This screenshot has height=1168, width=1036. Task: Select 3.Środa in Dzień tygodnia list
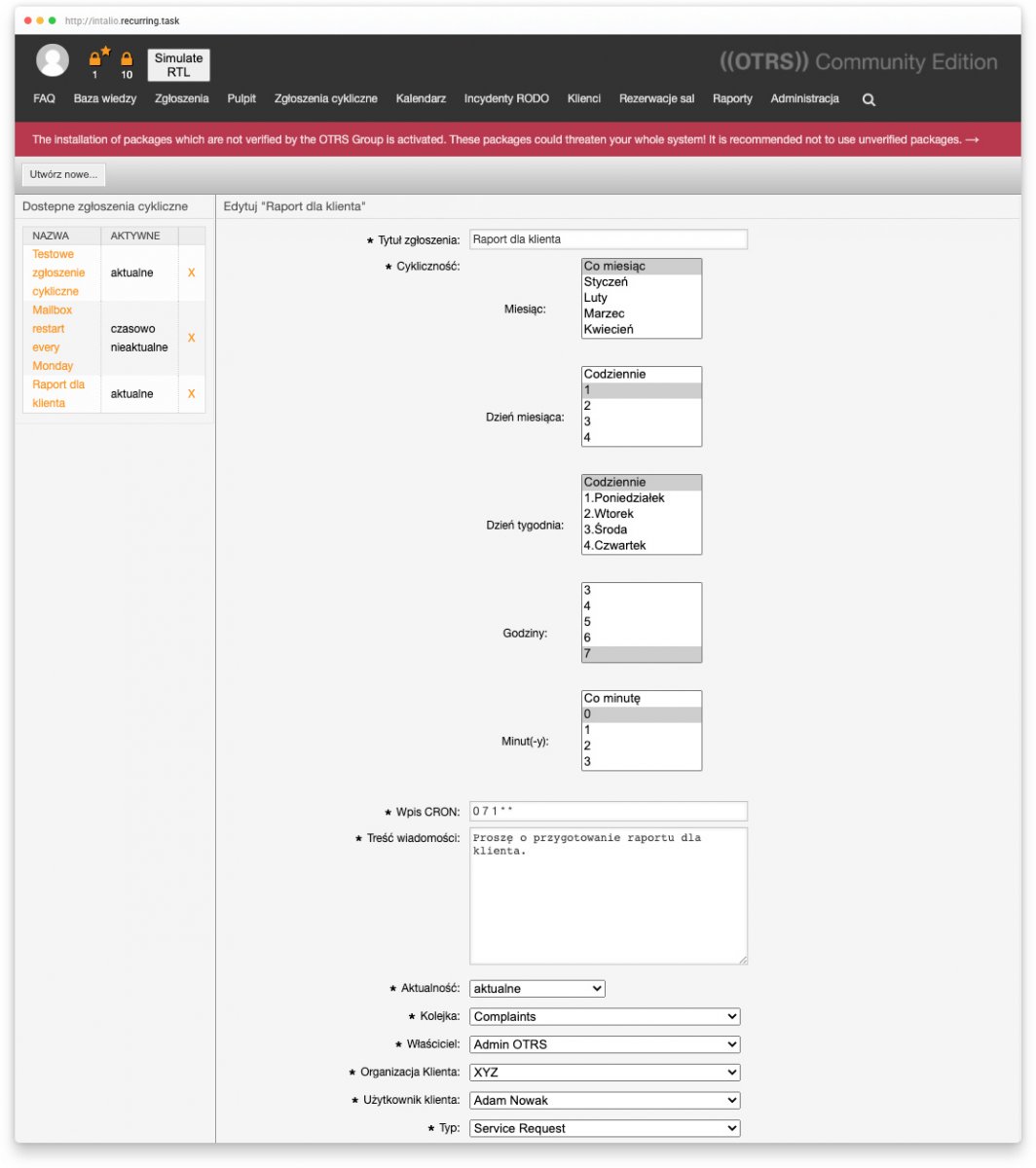(x=642, y=529)
